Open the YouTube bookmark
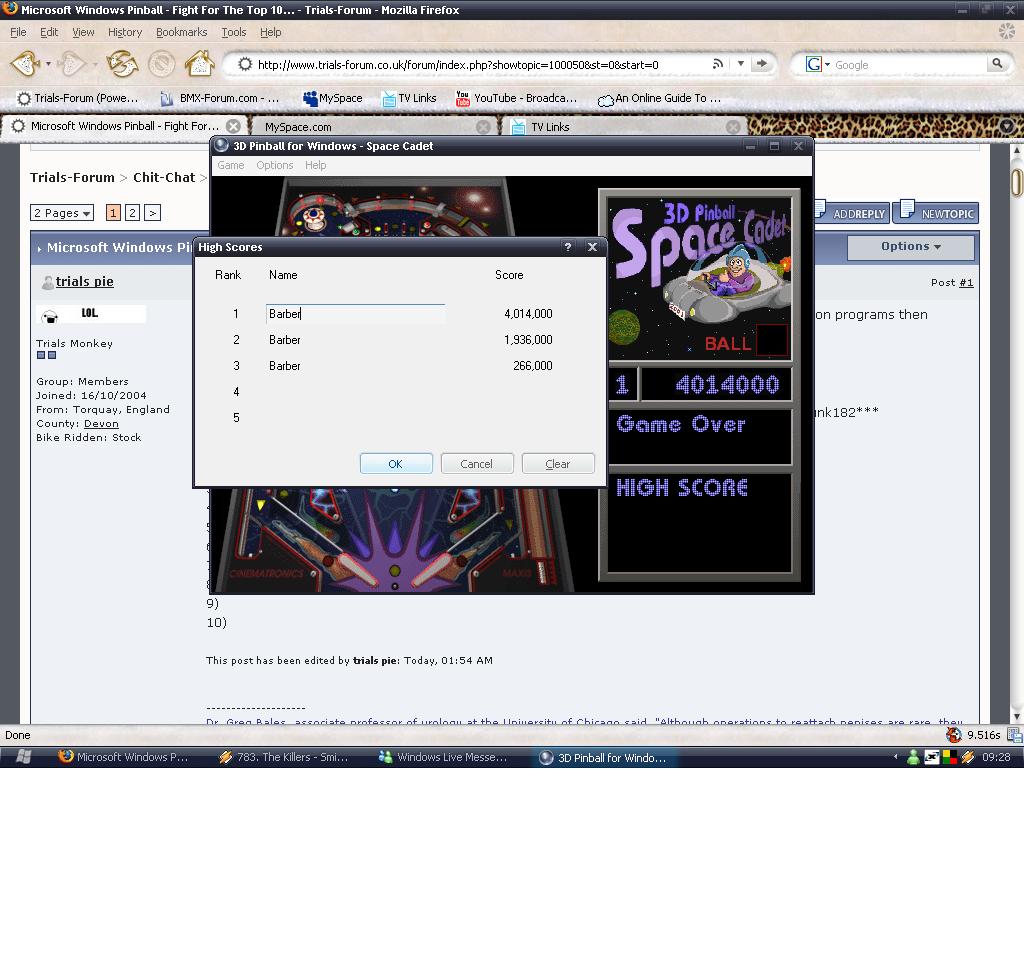The width and height of the screenshot is (1024, 960). 516,98
